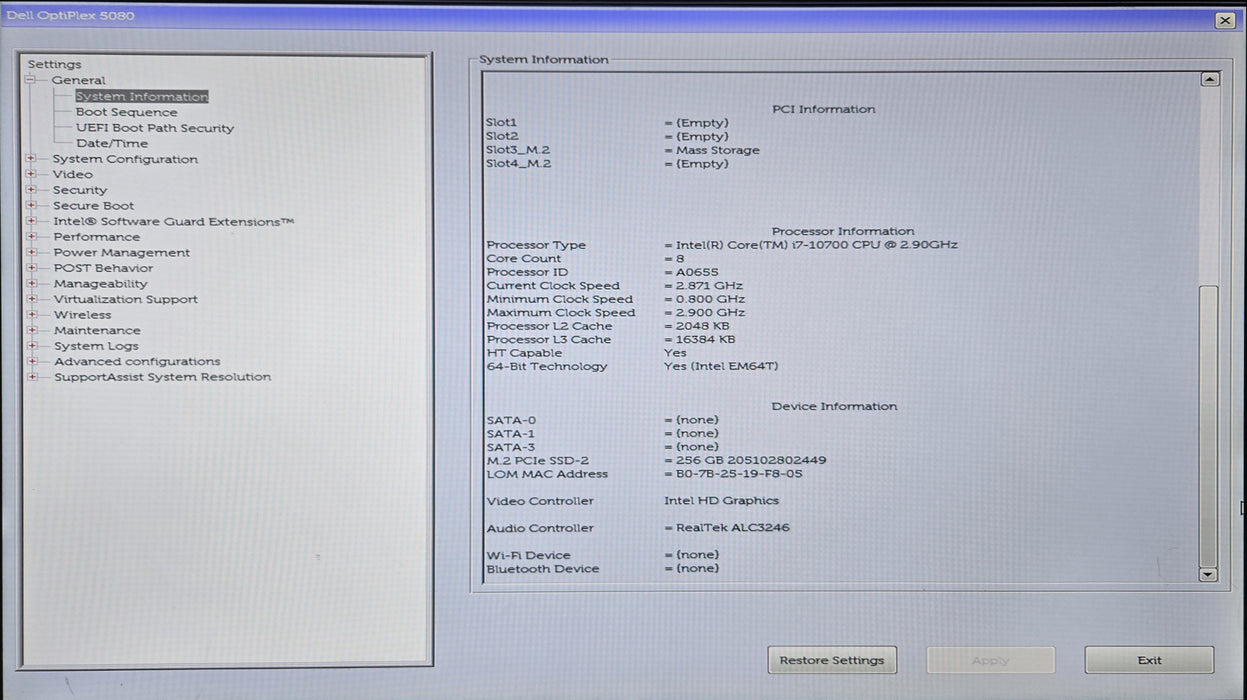This screenshot has height=700, width=1247.
Task: Click the Processor L3 Cache value
Action: pos(705,340)
